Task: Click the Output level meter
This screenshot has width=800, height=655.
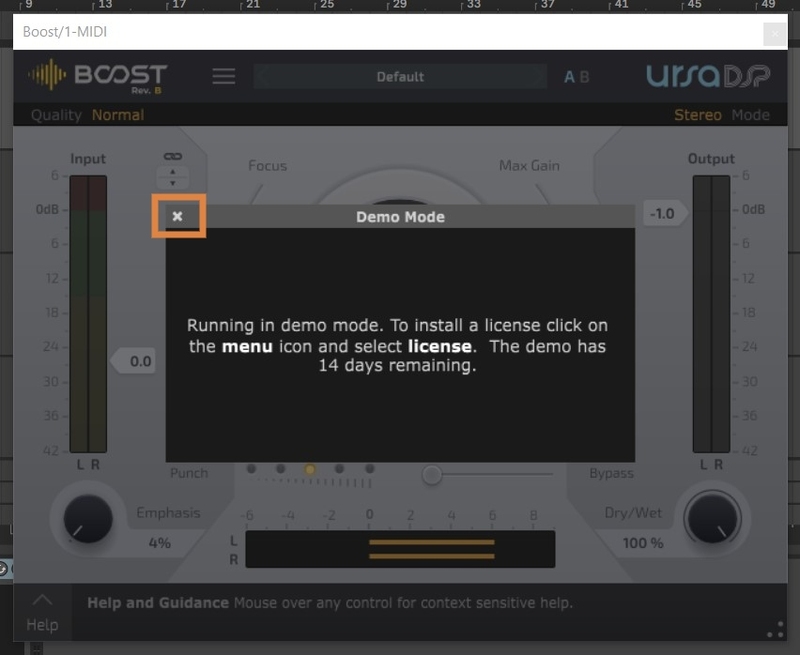Action: coord(711,314)
